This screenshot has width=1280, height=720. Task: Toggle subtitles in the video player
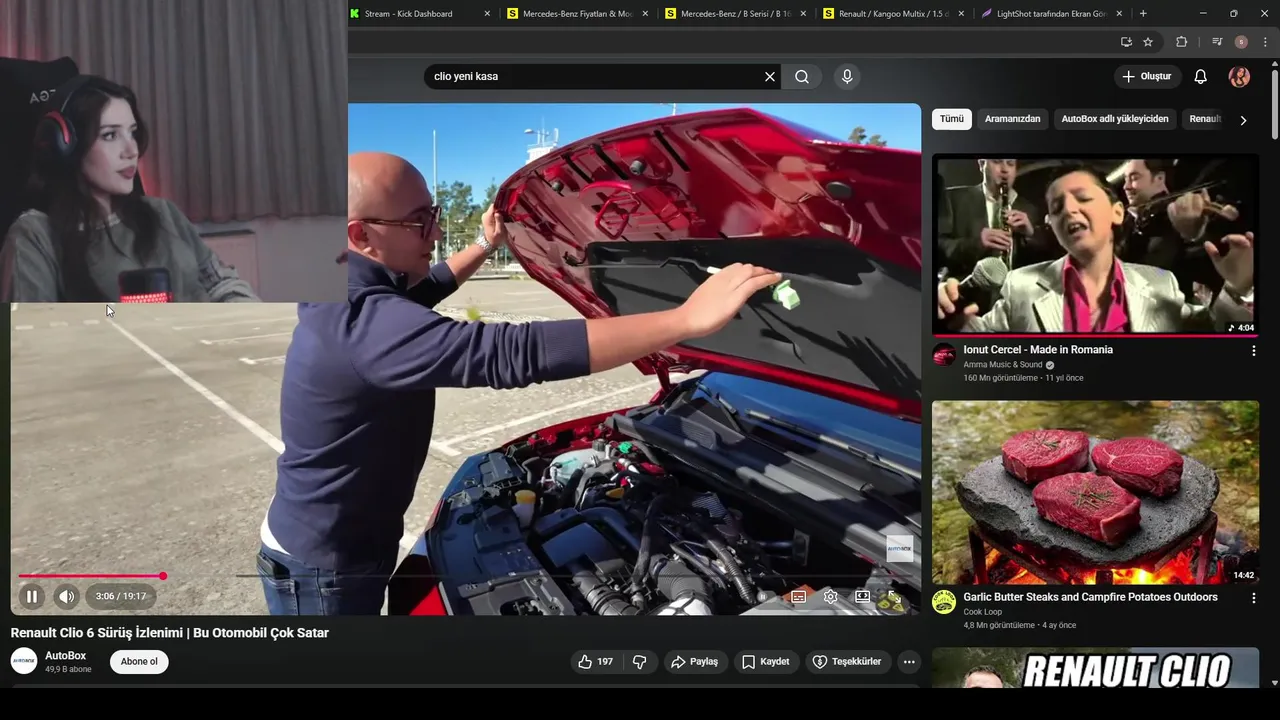pos(798,596)
